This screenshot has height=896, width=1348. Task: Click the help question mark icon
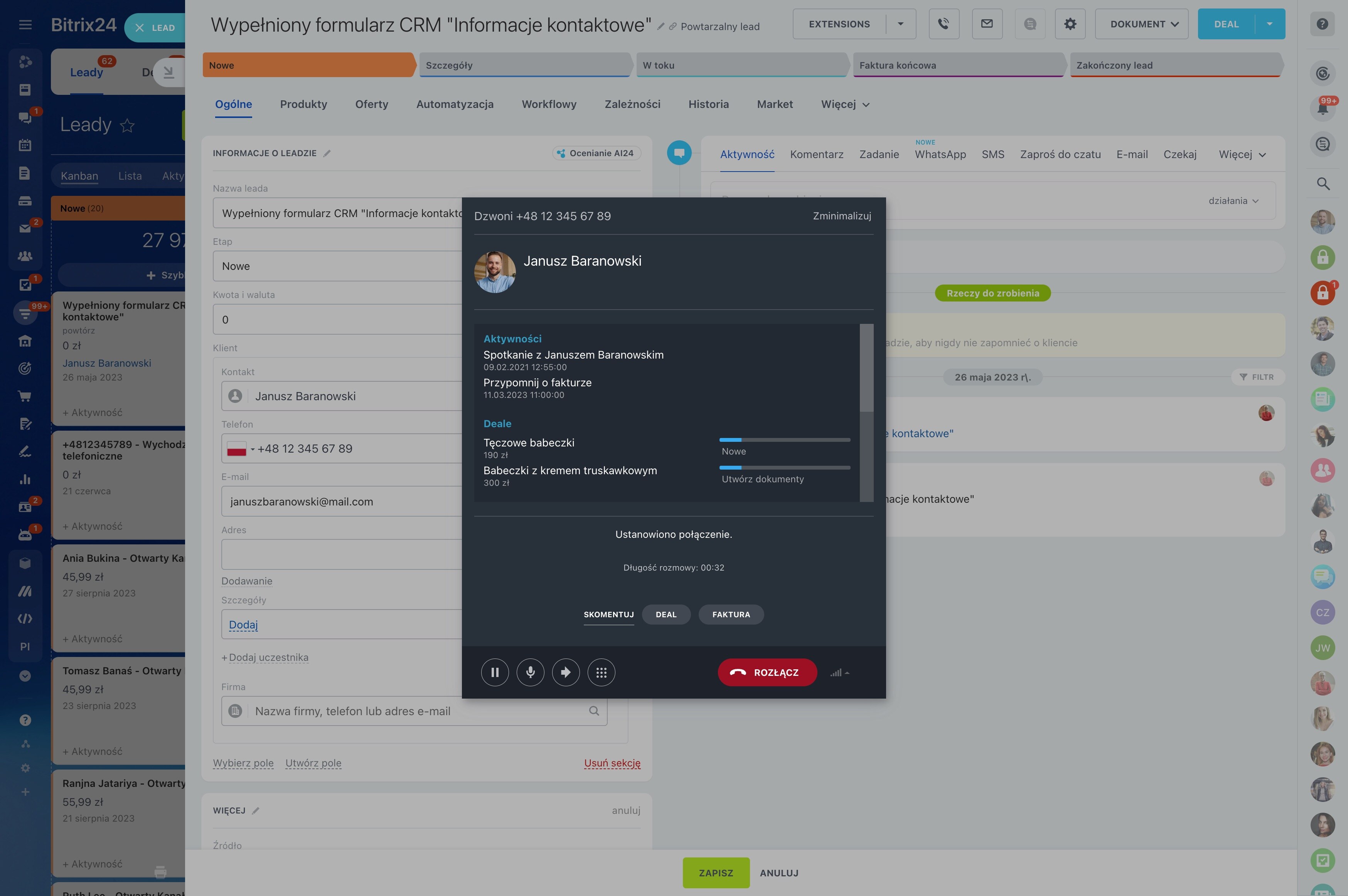coord(1322,24)
